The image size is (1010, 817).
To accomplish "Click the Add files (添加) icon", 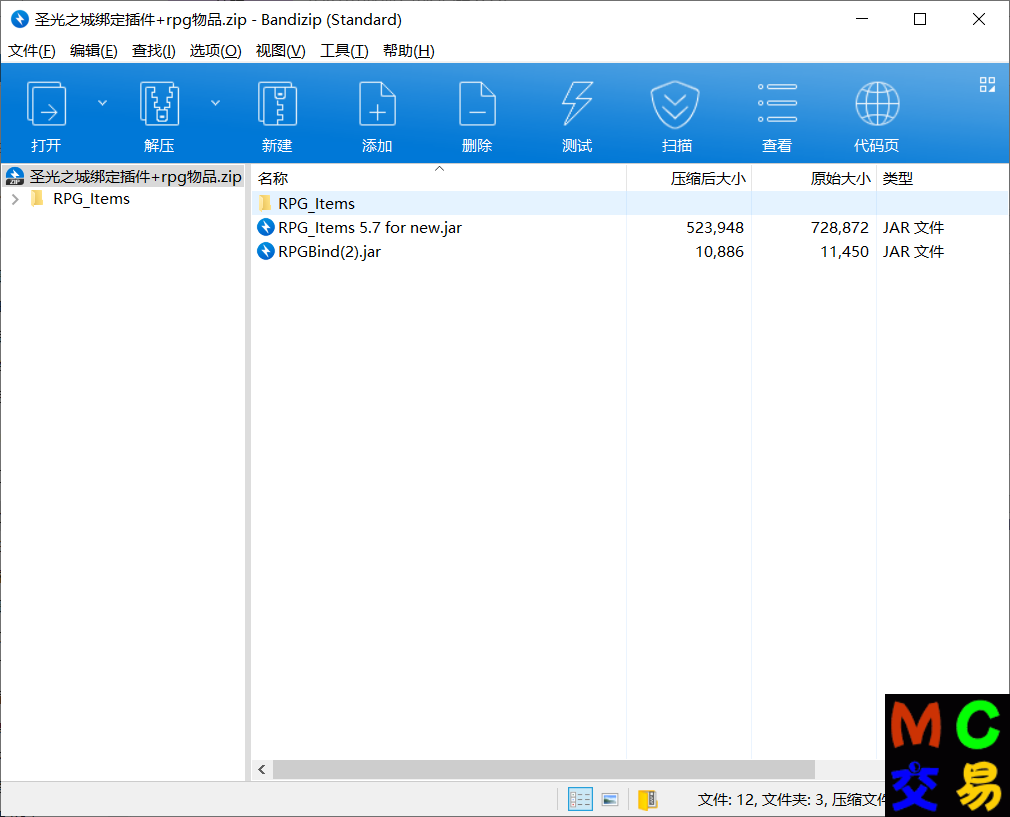I will pyautogui.click(x=377, y=104).
